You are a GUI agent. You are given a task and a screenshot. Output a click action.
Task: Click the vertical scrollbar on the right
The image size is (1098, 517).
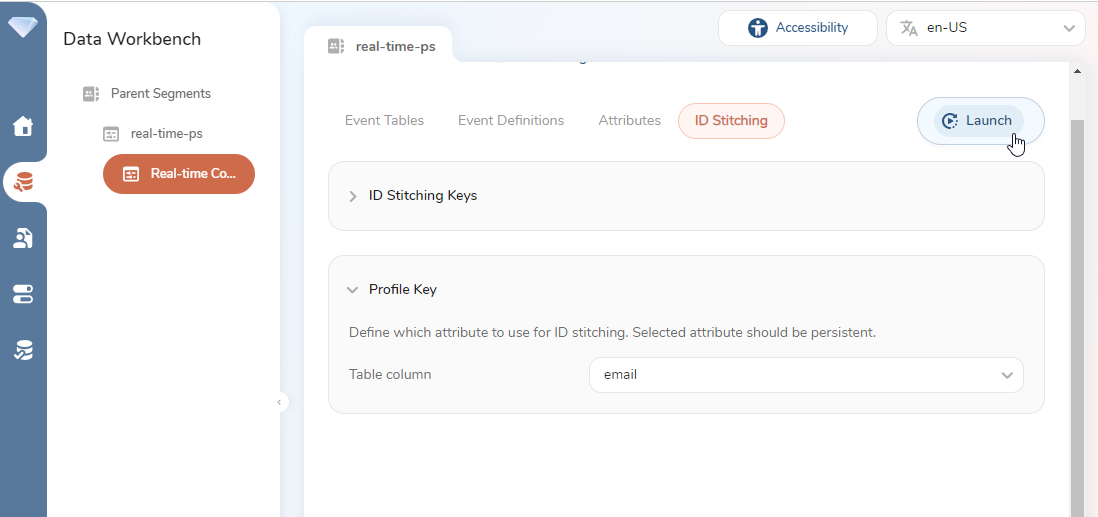1077,300
